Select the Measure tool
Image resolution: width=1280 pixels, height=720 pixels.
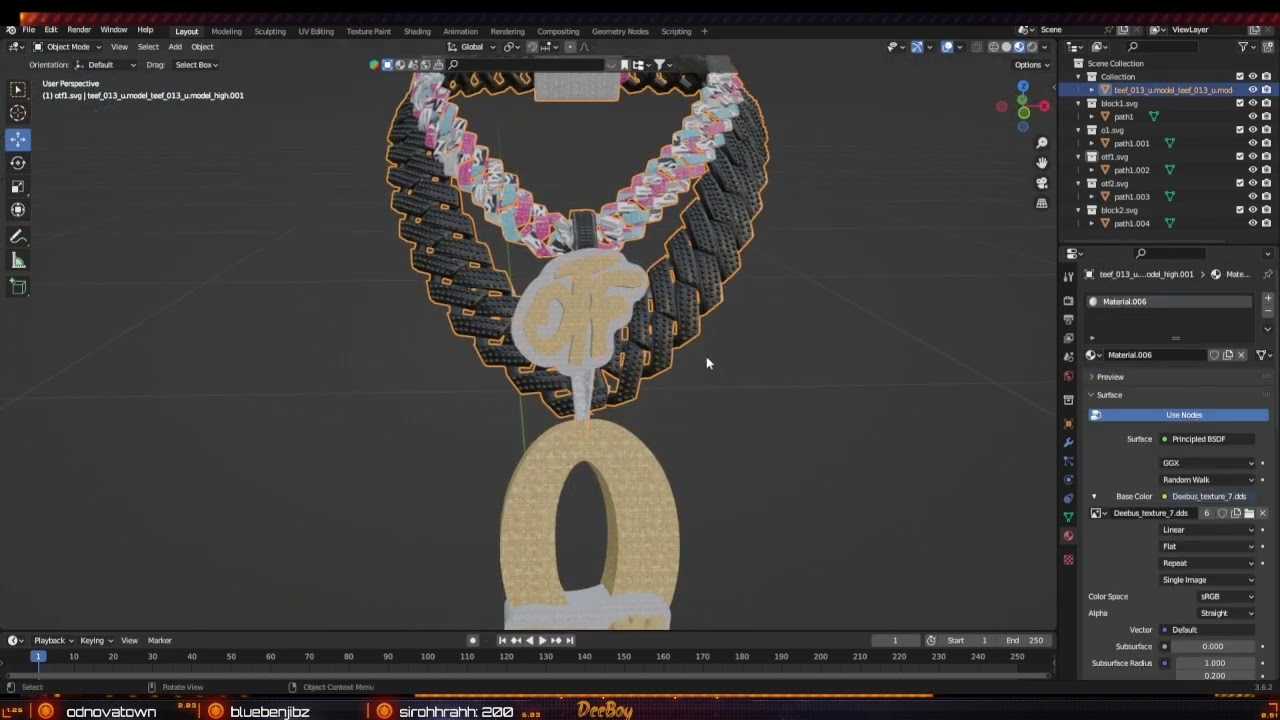(18, 261)
